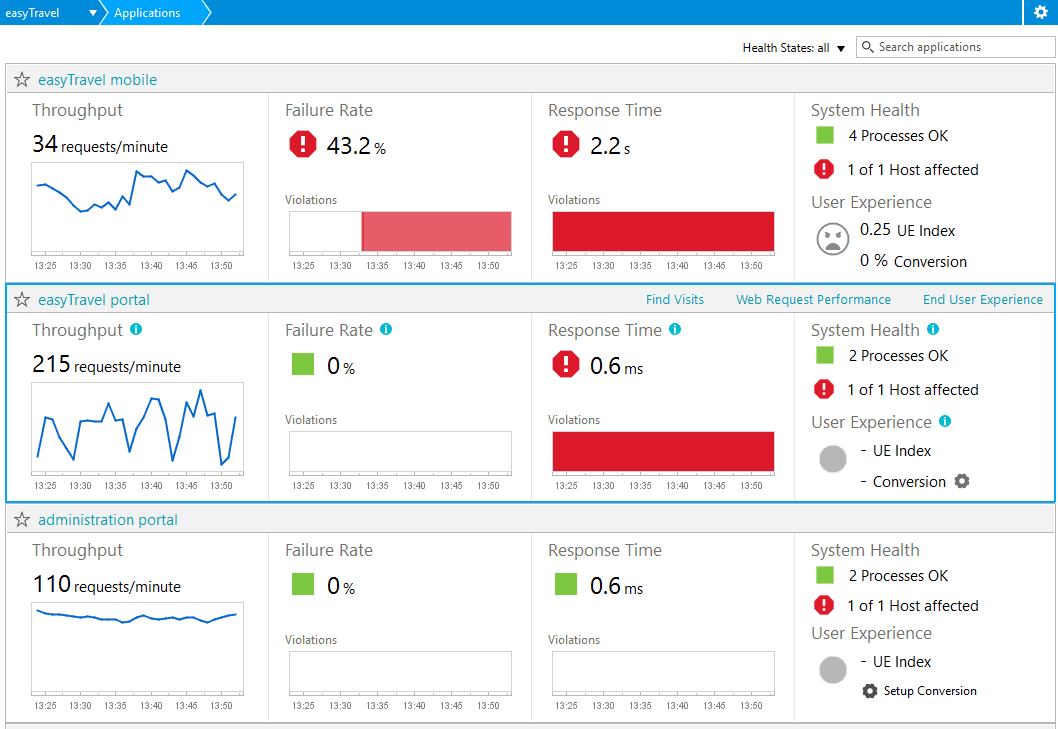
Task: Open the settings gear in the top bar
Action: [x=1040, y=12]
